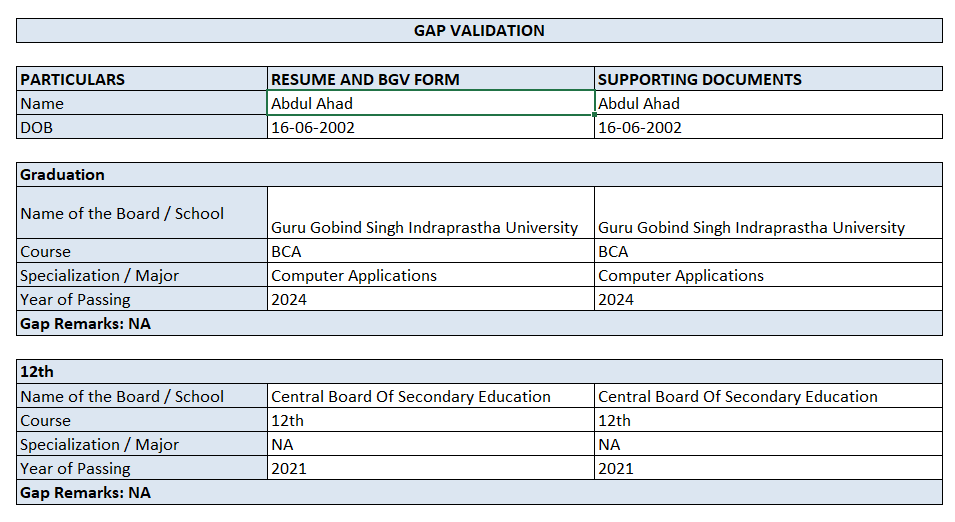Click resume year of passing 2024
Image resolution: width=955 pixels, height=522 pixels.
431,300
